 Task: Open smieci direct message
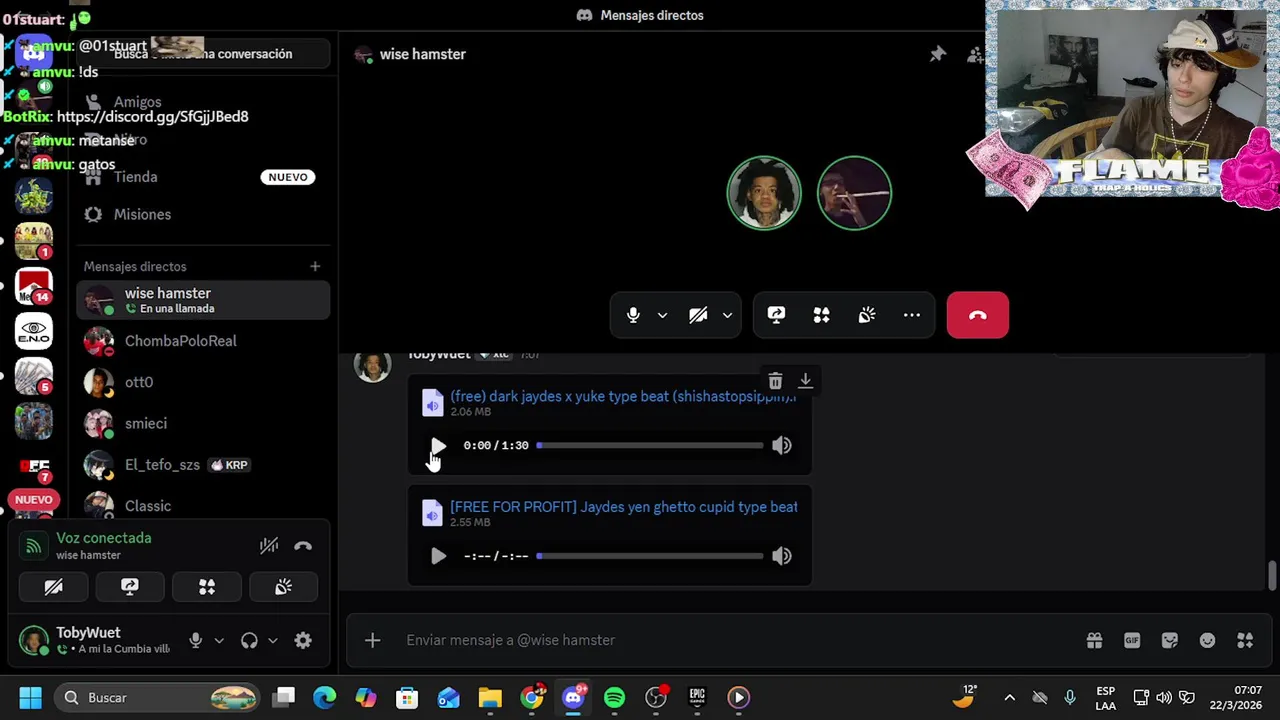203,423
